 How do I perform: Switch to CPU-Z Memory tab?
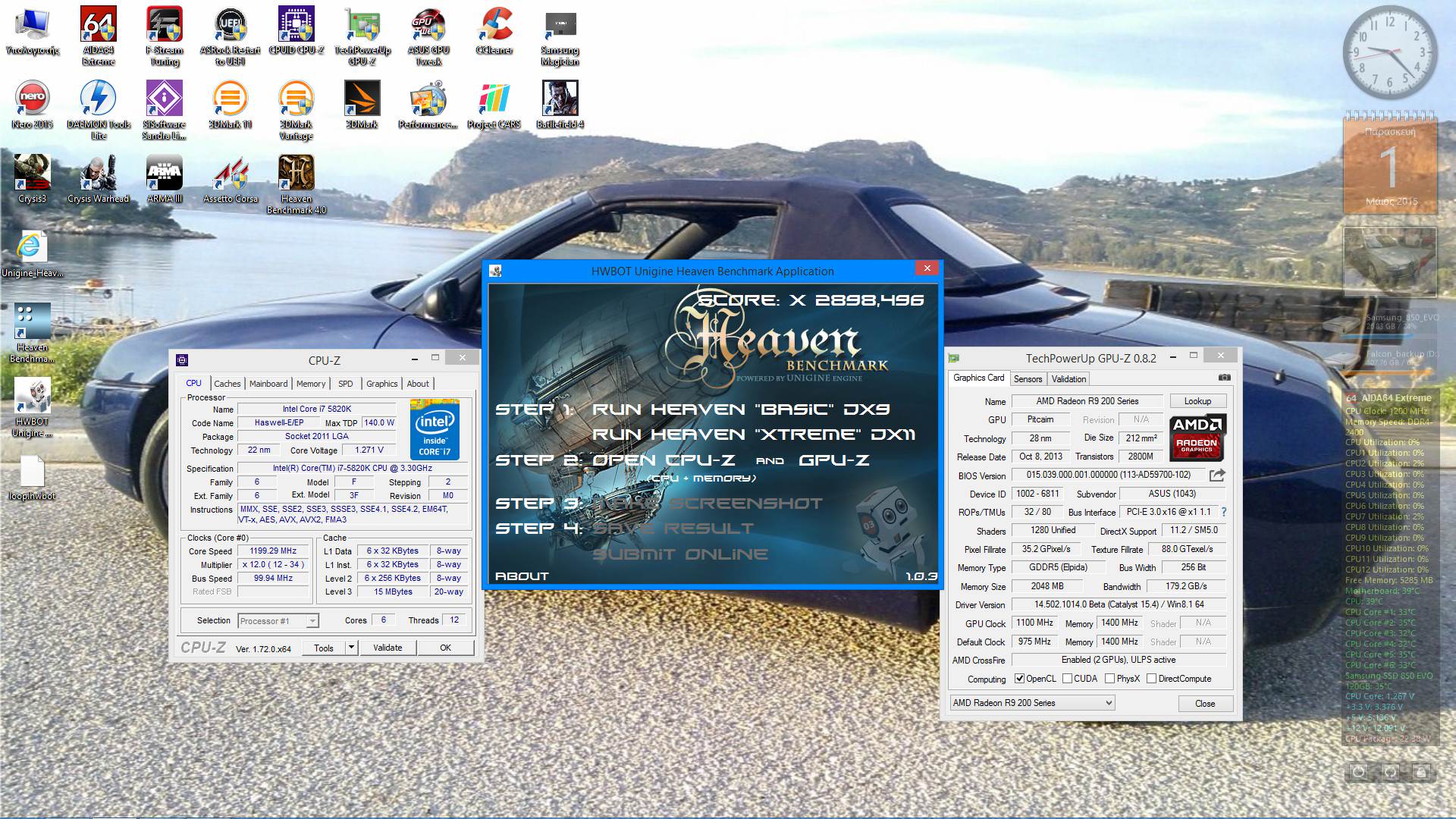pyautogui.click(x=311, y=384)
